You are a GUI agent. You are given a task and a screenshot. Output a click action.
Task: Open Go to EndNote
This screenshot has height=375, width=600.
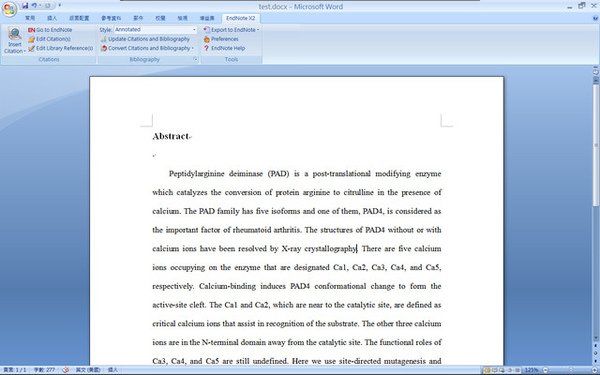[x=50, y=29]
